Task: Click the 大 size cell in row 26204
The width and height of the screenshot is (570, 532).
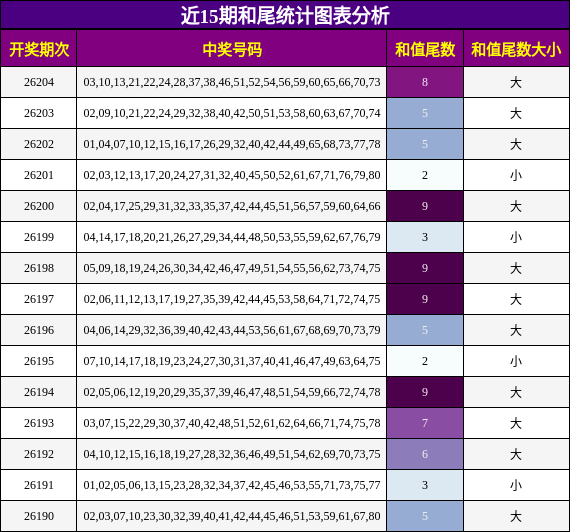Action: click(516, 82)
